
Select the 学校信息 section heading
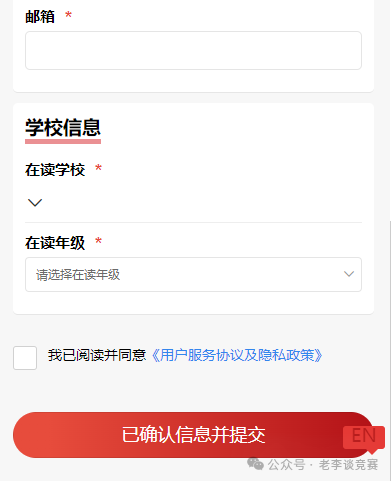(63, 128)
